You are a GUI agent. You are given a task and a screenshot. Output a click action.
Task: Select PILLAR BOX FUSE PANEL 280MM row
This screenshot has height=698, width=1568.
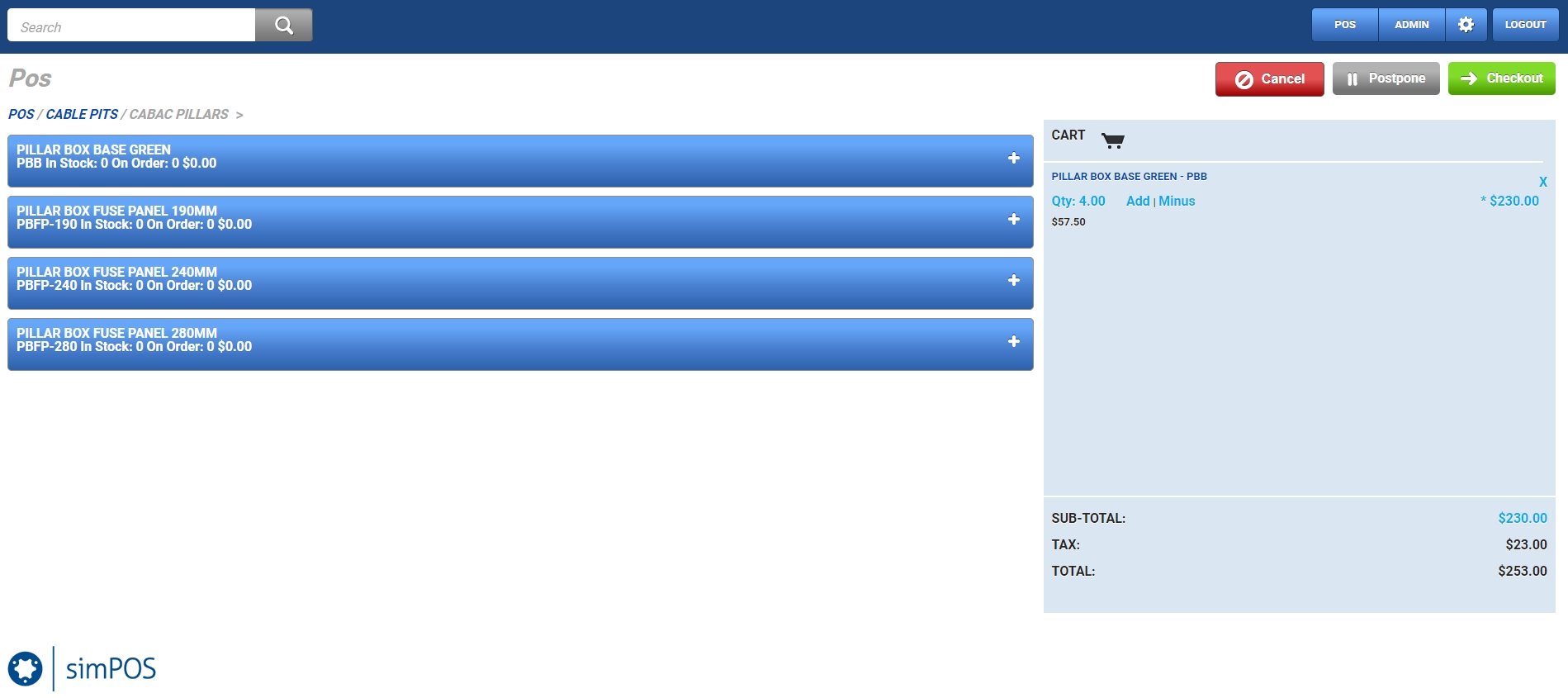click(520, 344)
